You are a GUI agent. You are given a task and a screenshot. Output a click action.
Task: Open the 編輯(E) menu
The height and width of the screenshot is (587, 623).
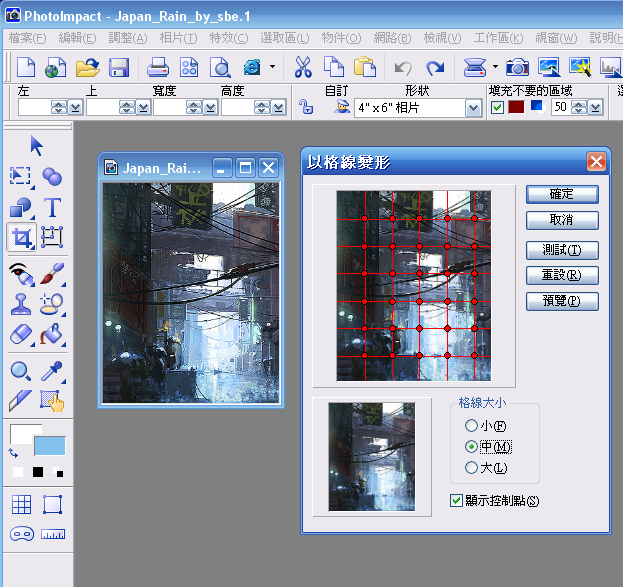[77, 38]
